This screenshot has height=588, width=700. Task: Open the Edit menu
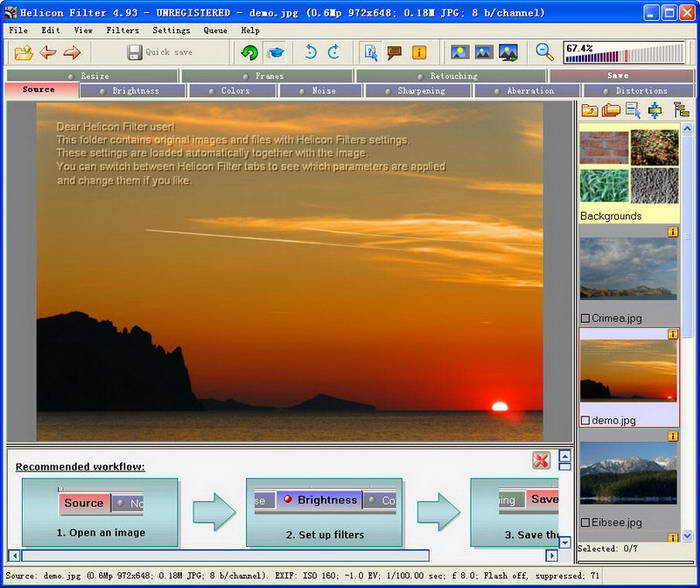click(50, 30)
